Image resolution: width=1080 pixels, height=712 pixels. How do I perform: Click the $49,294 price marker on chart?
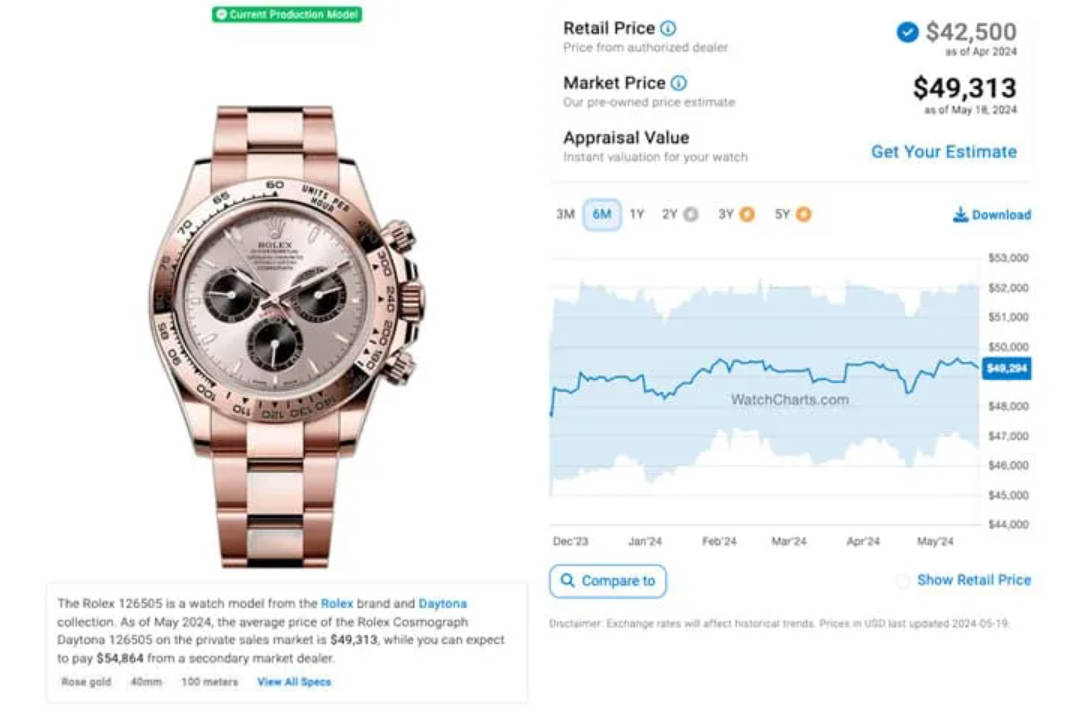point(1006,368)
